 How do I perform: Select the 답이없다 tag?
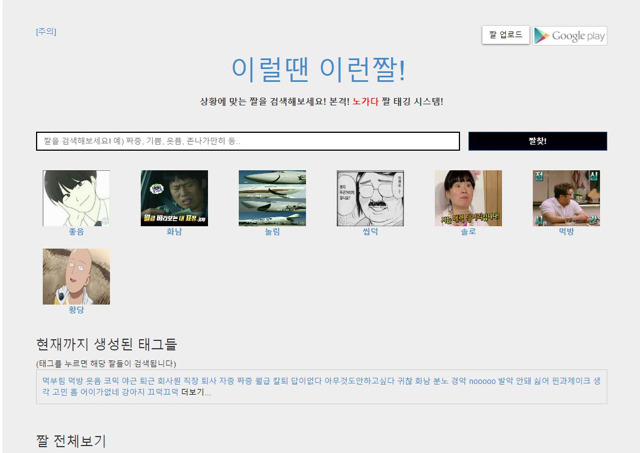tap(306, 381)
